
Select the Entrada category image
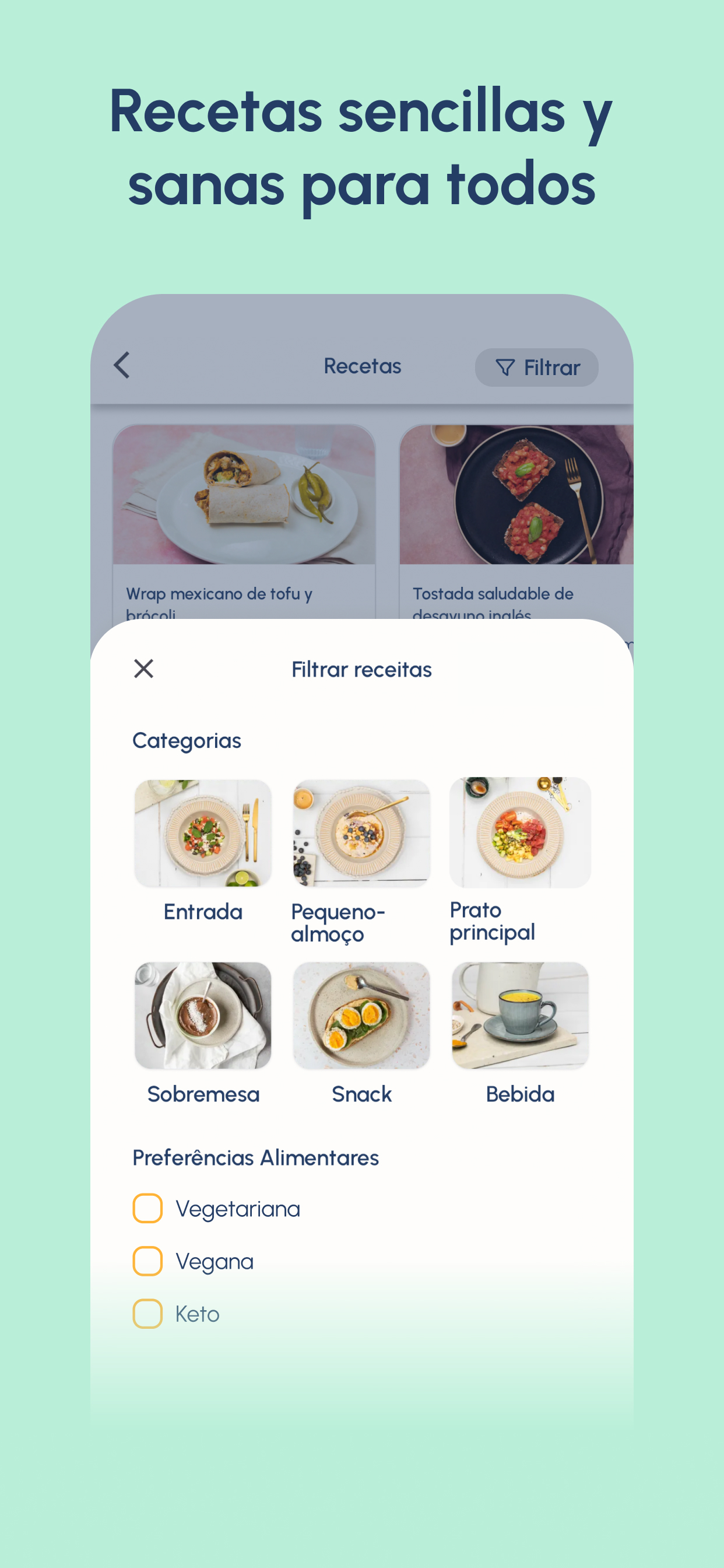[x=203, y=832]
